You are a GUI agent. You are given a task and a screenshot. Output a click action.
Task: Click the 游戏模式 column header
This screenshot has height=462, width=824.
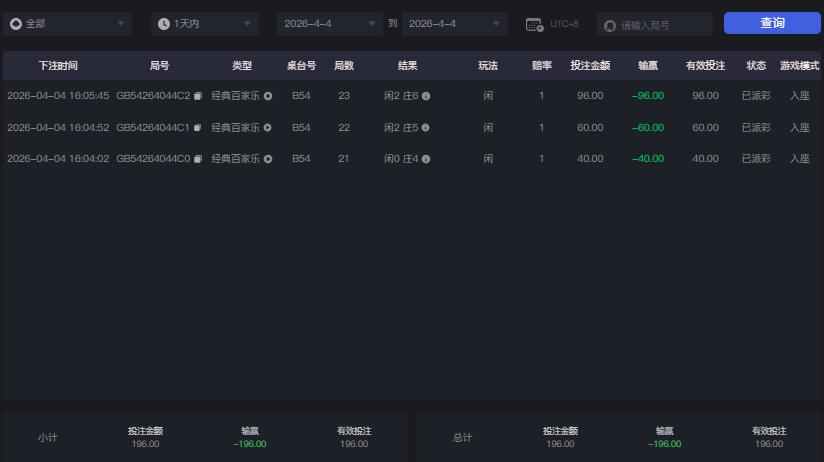click(x=799, y=66)
